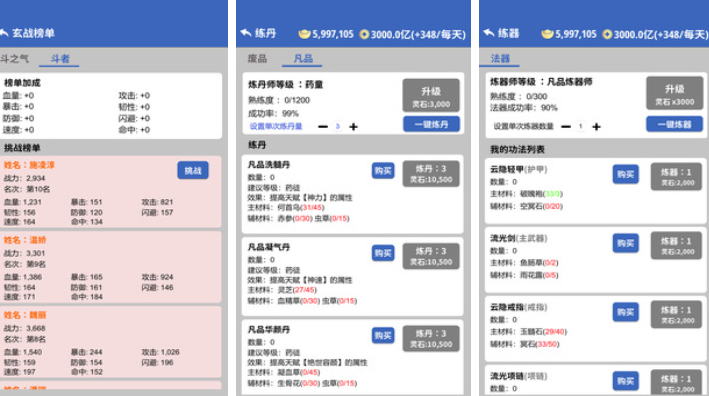Buy materials for 凡品洗髓丹

click(x=383, y=171)
